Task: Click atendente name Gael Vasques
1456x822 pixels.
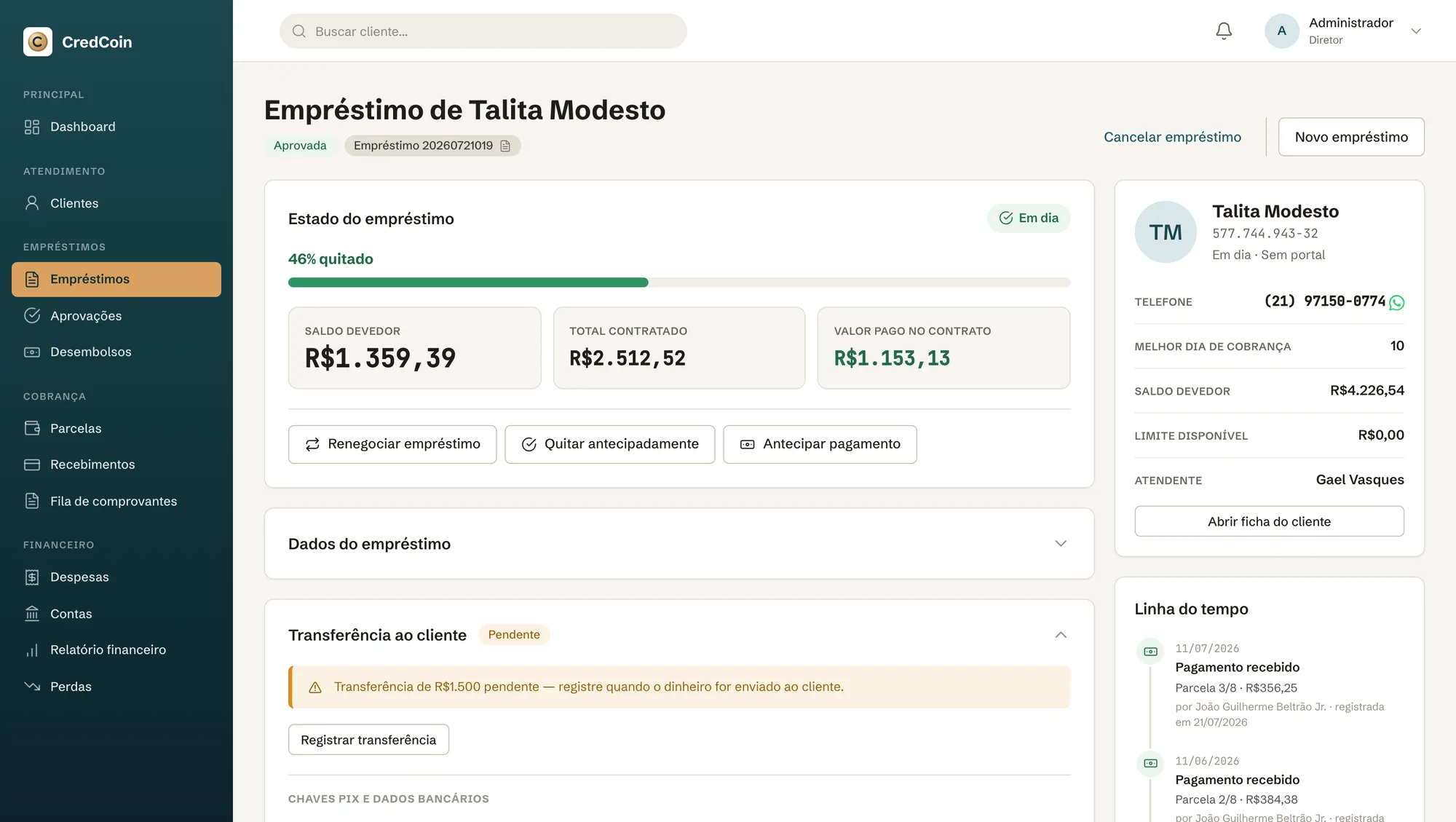Action: click(1360, 480)
